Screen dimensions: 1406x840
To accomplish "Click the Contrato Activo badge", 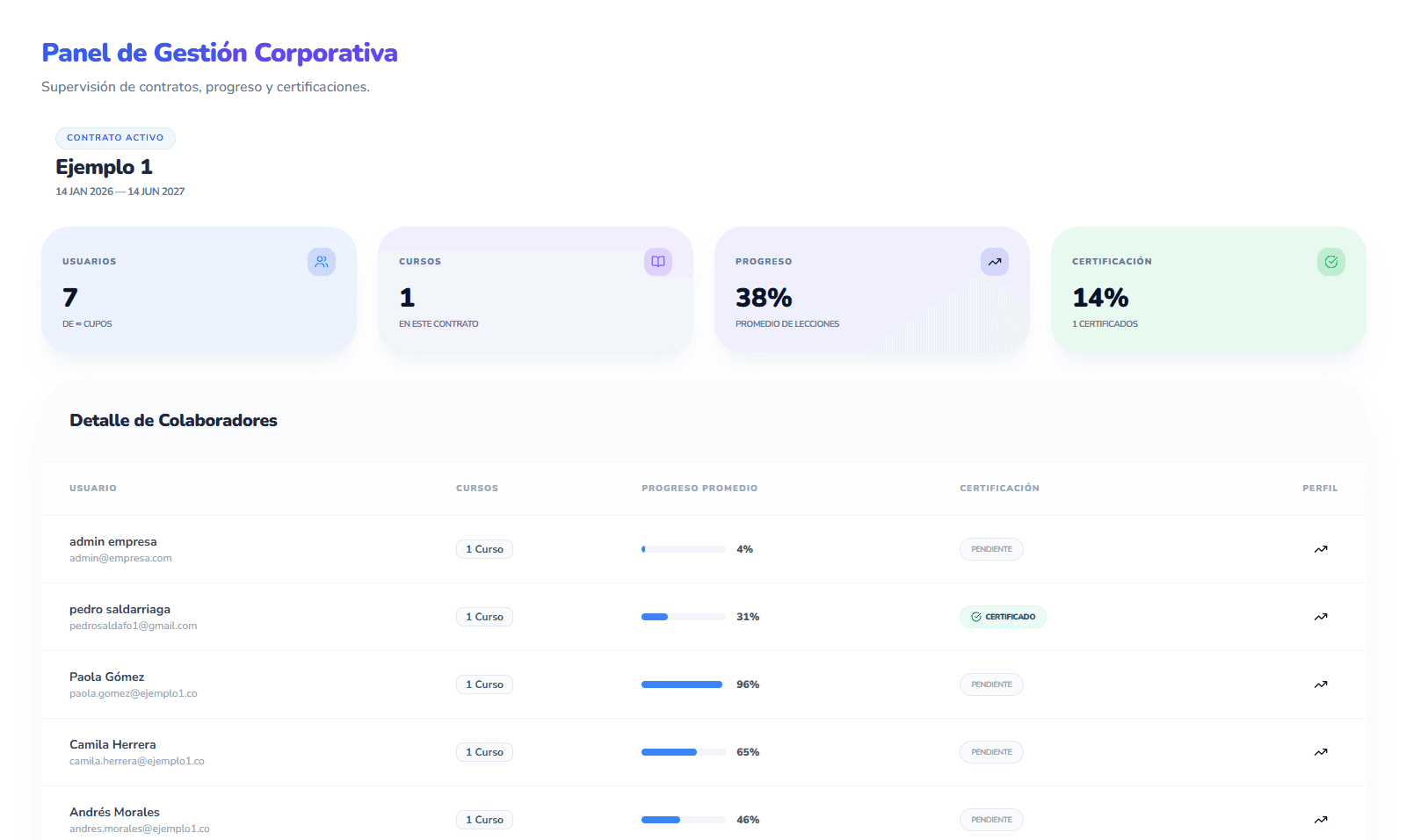I will (115, 138).
